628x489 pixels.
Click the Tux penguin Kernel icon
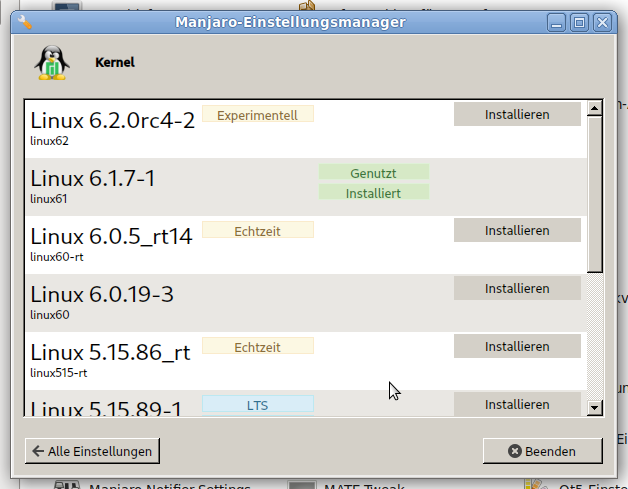52,63
